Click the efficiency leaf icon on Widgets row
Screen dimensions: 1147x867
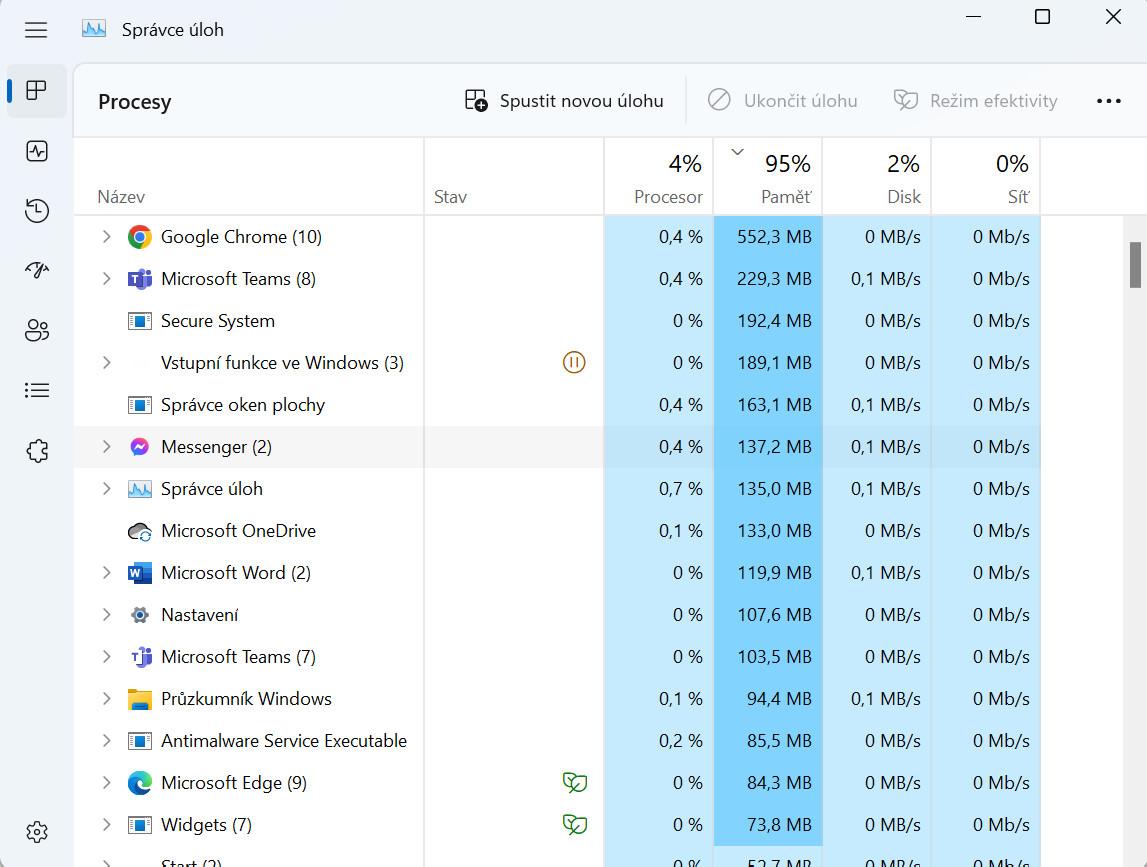coord(575,825)
